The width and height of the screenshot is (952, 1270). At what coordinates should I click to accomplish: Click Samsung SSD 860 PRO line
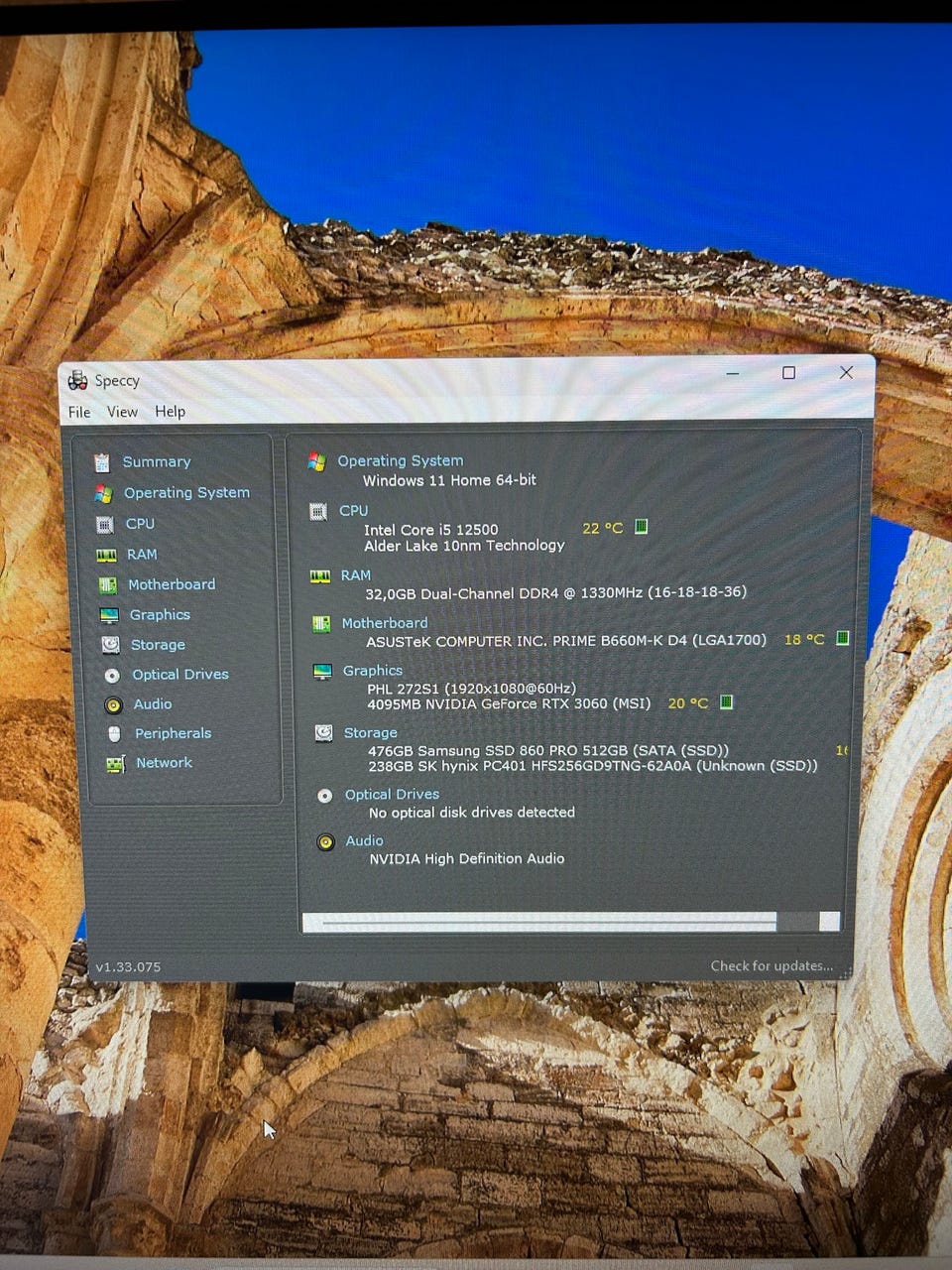[x=548, y=750]
